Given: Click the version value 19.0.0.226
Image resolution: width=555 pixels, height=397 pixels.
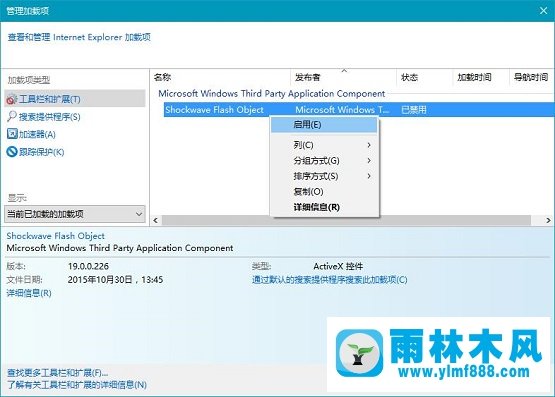Looking at the screenshot, I should click(x=88, y=266).
